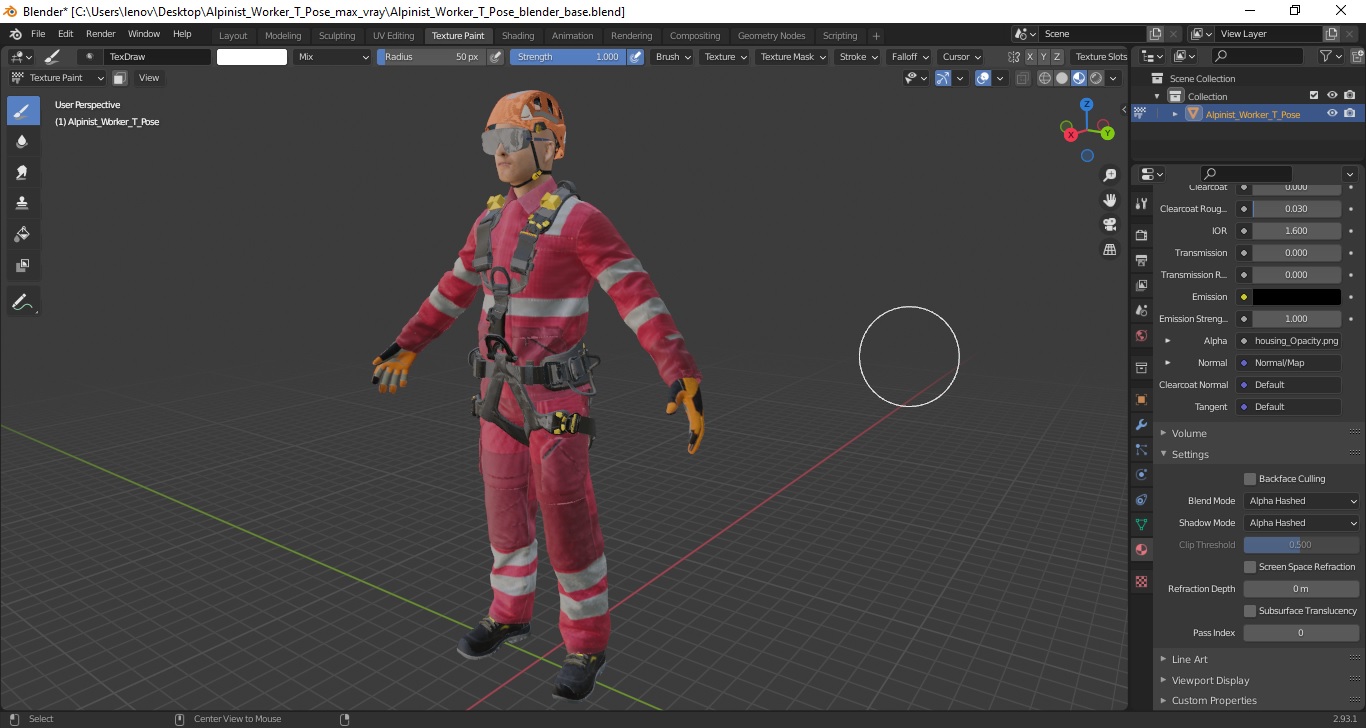Screen dimensions: 1366x728
Task: Open Material properties tab icon
Action: (1141, 549)
